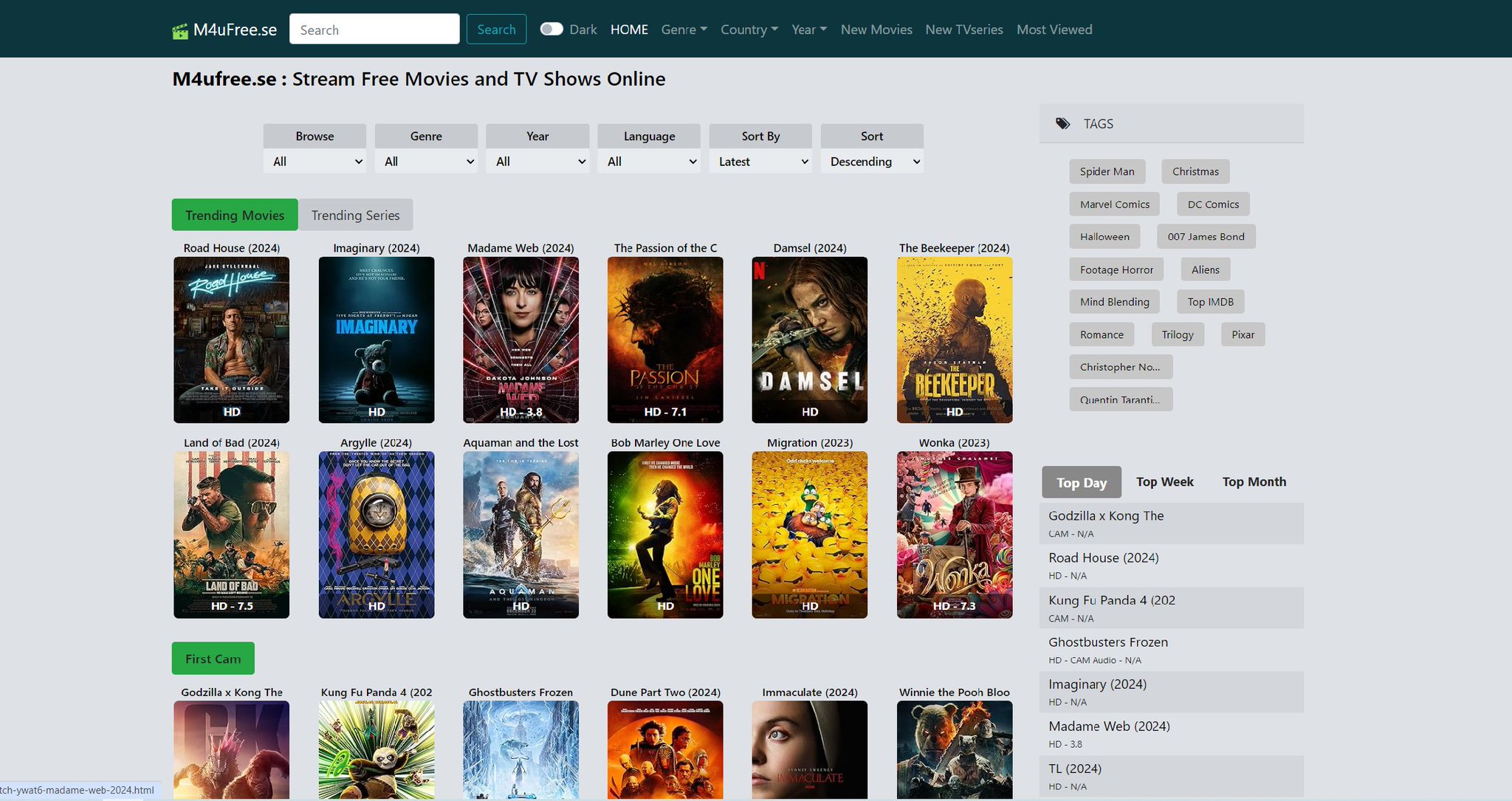
Task: Click the First Cam button
Action: [213, 659]
